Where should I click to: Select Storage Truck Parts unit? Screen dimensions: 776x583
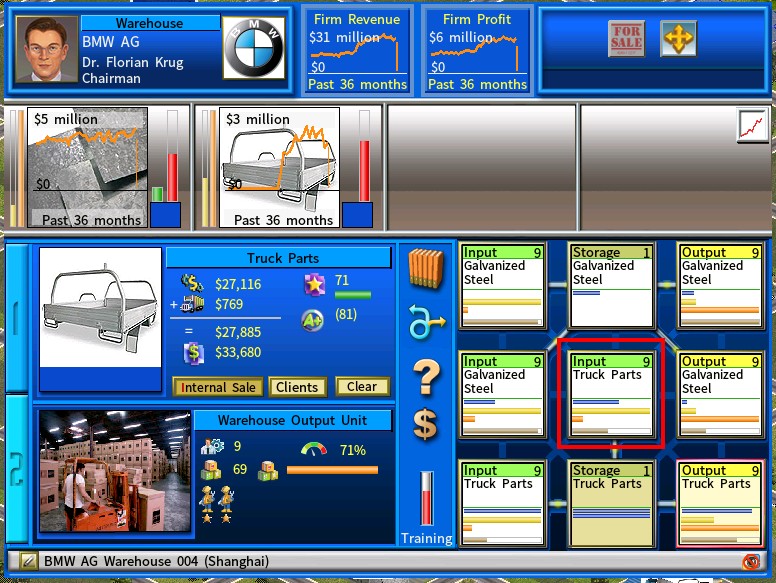click(612, 503)
